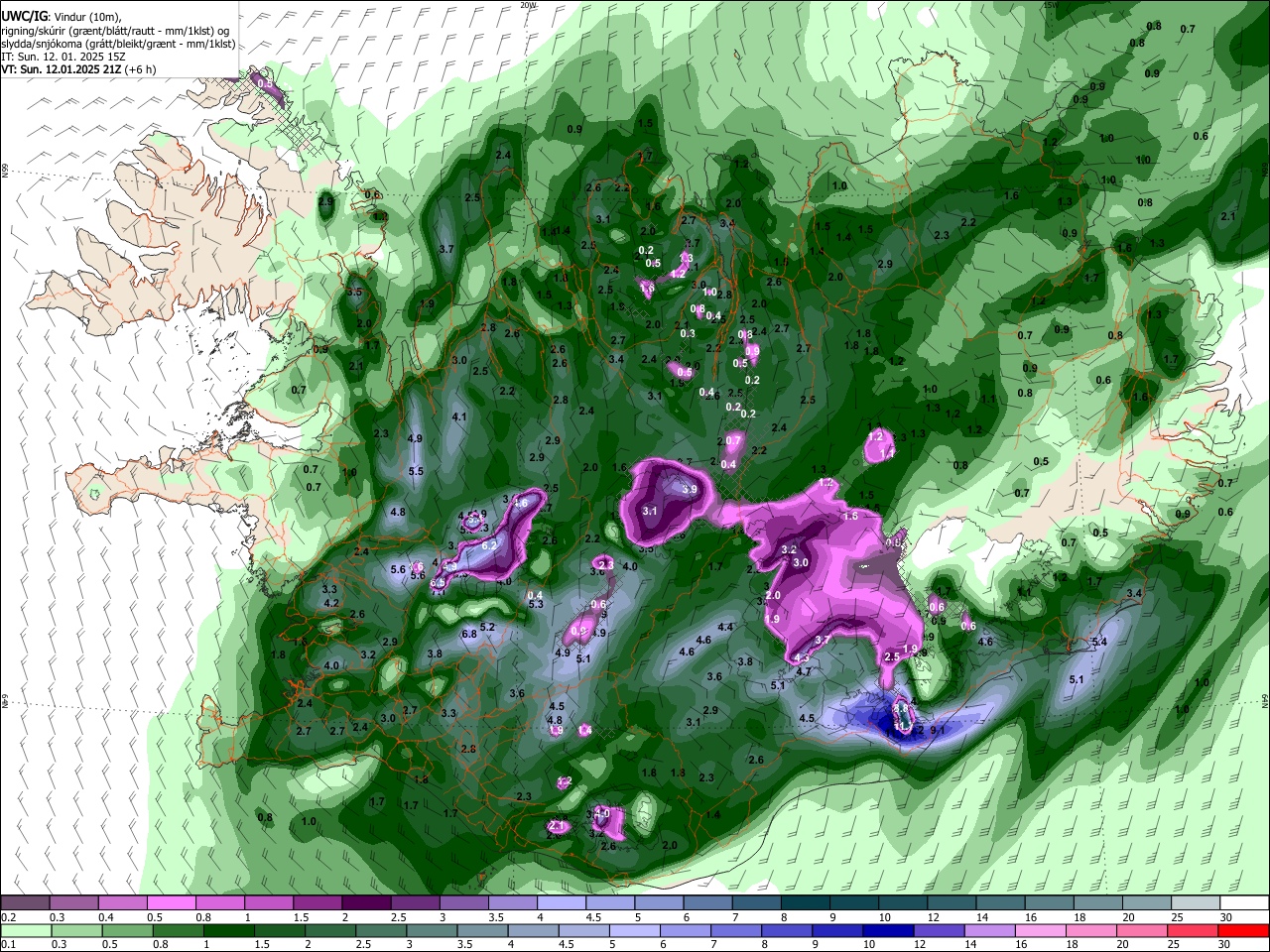Click the 6.2 value in the blue patch
This screenshot has height=952, width=1270.
(x=489, y=545)
